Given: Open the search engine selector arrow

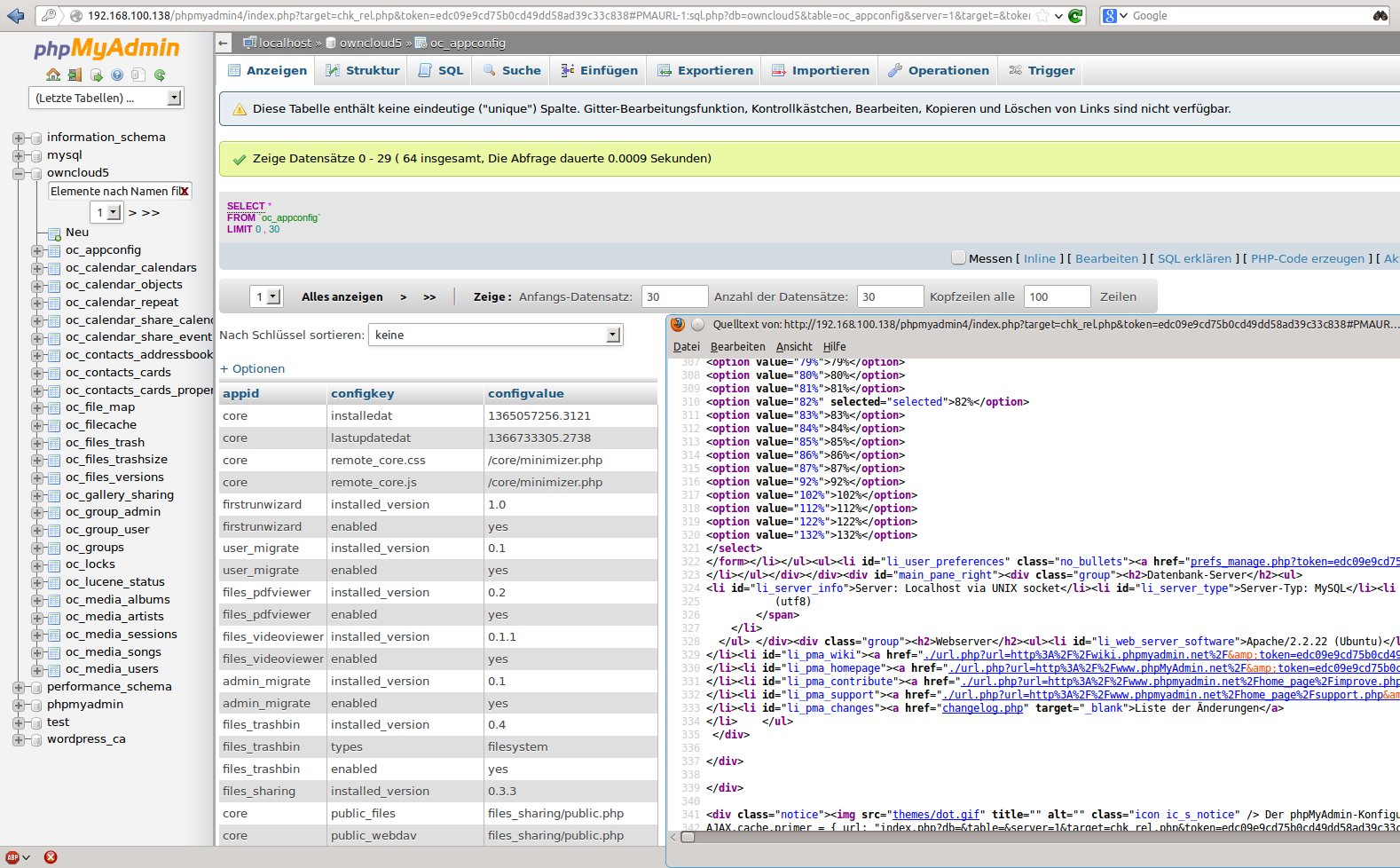Looking at the screenshot, I should (x=1124, y=15).
